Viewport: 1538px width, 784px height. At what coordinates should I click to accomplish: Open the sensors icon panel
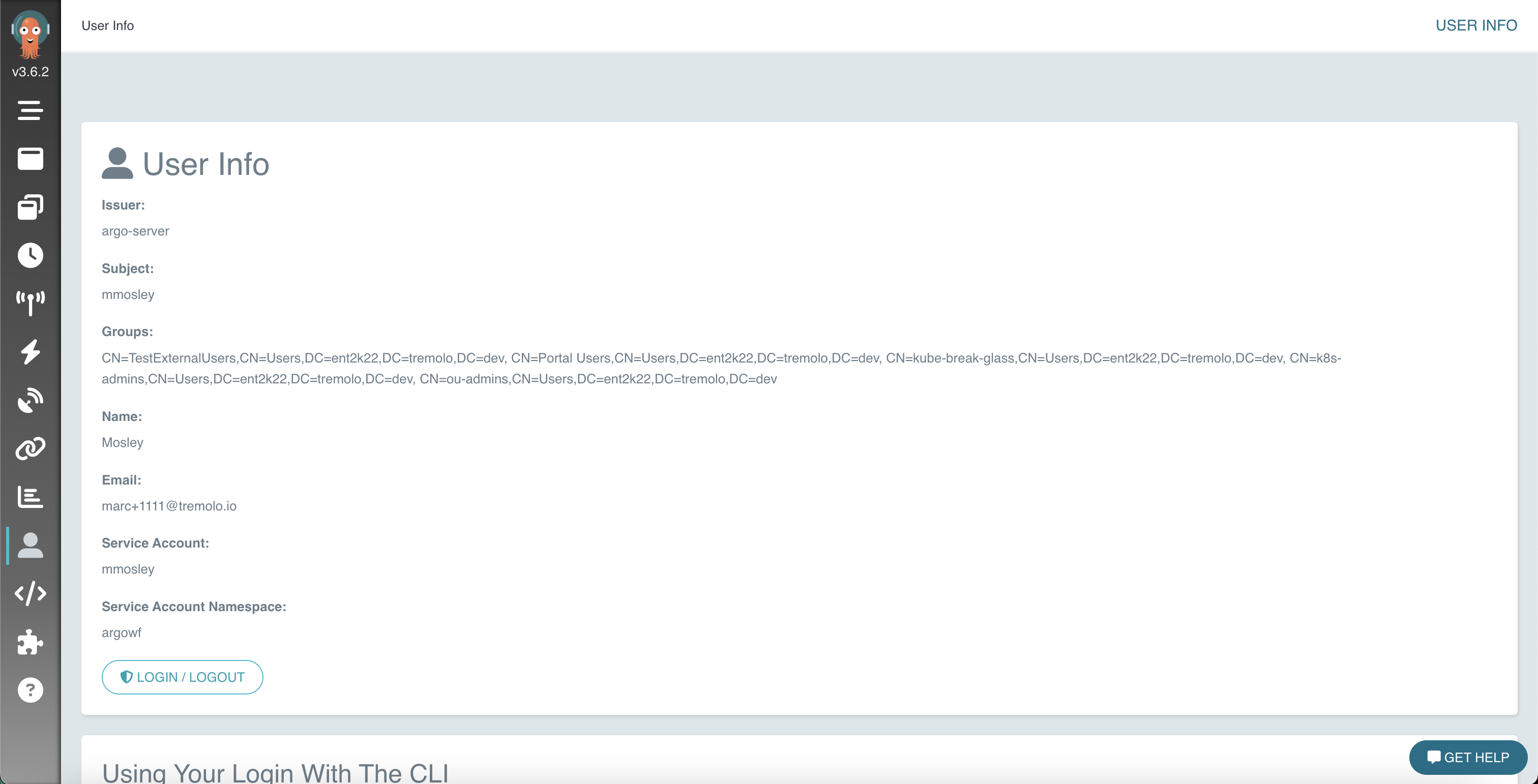pos(30,399)
